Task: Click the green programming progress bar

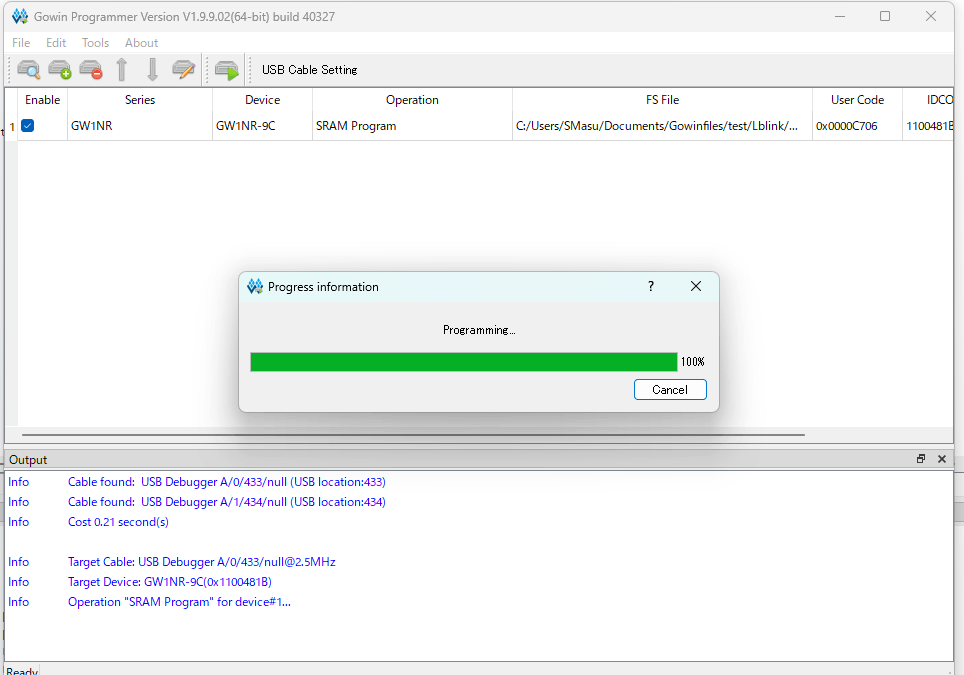Action: (x=464, y=361)
